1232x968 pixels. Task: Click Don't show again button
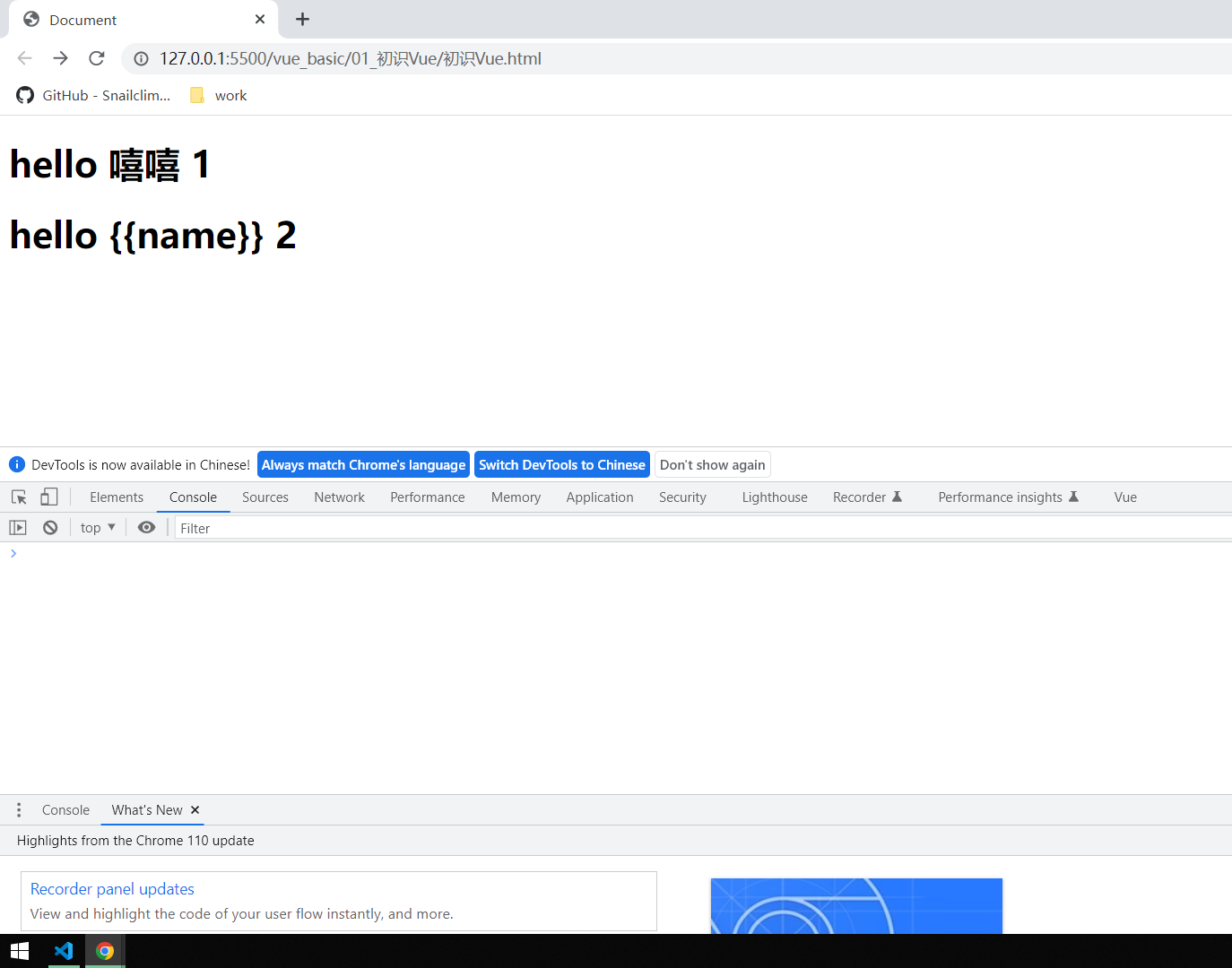tap(713, 464)
